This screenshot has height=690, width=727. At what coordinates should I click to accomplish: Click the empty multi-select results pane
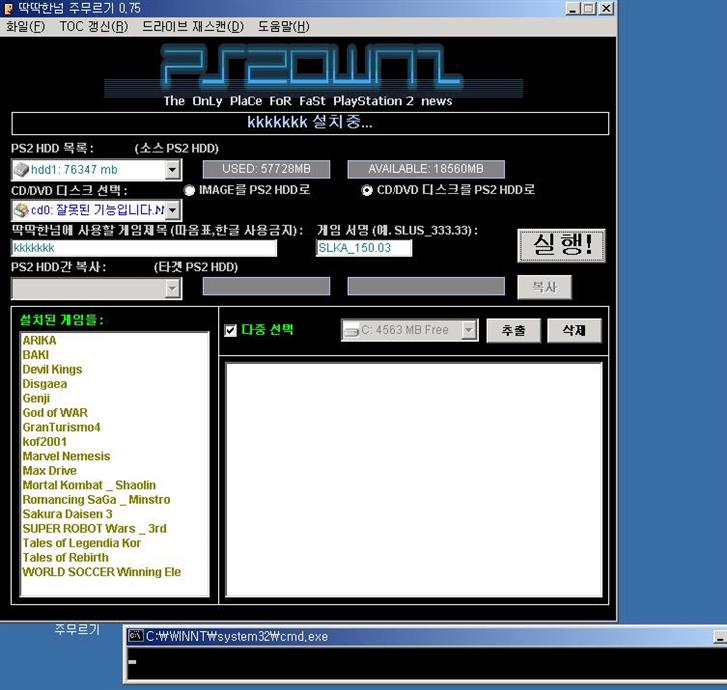[414, 480]
